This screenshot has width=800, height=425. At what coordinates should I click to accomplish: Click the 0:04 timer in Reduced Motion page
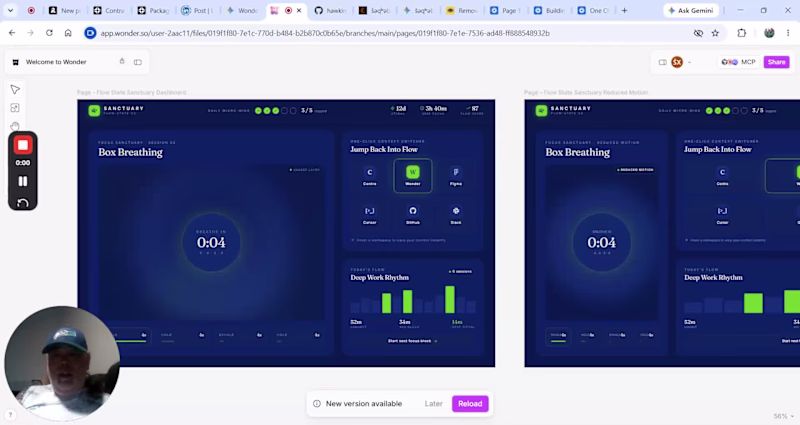[x=602, y=243]
